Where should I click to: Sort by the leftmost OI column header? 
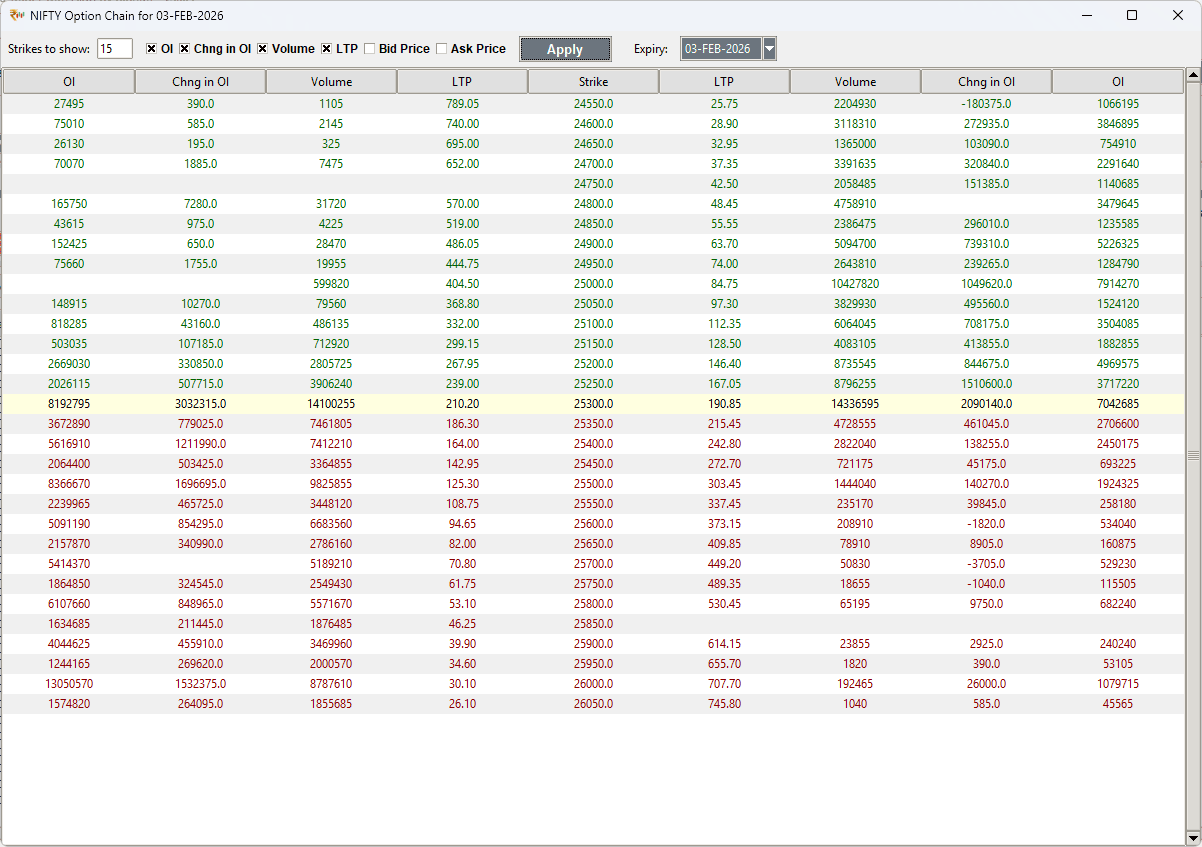[x=67, y=81]
